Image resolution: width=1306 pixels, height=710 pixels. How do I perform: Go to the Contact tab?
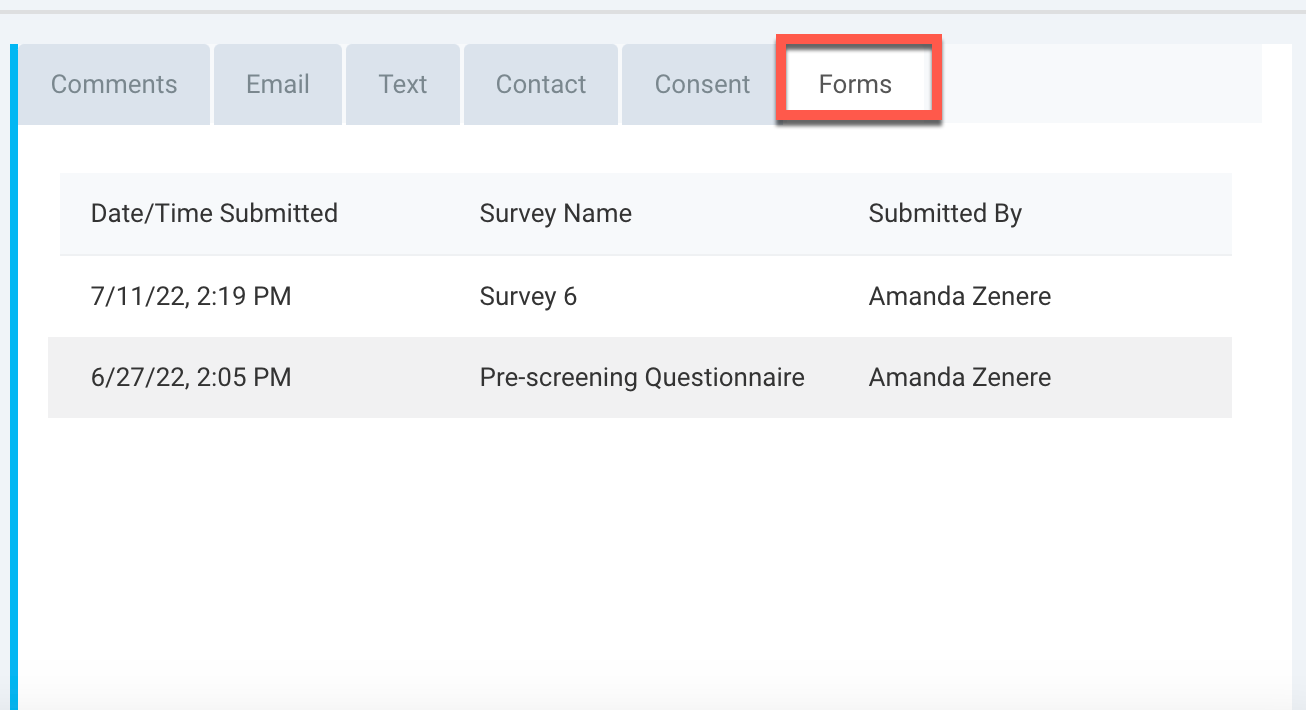[541, 85]
